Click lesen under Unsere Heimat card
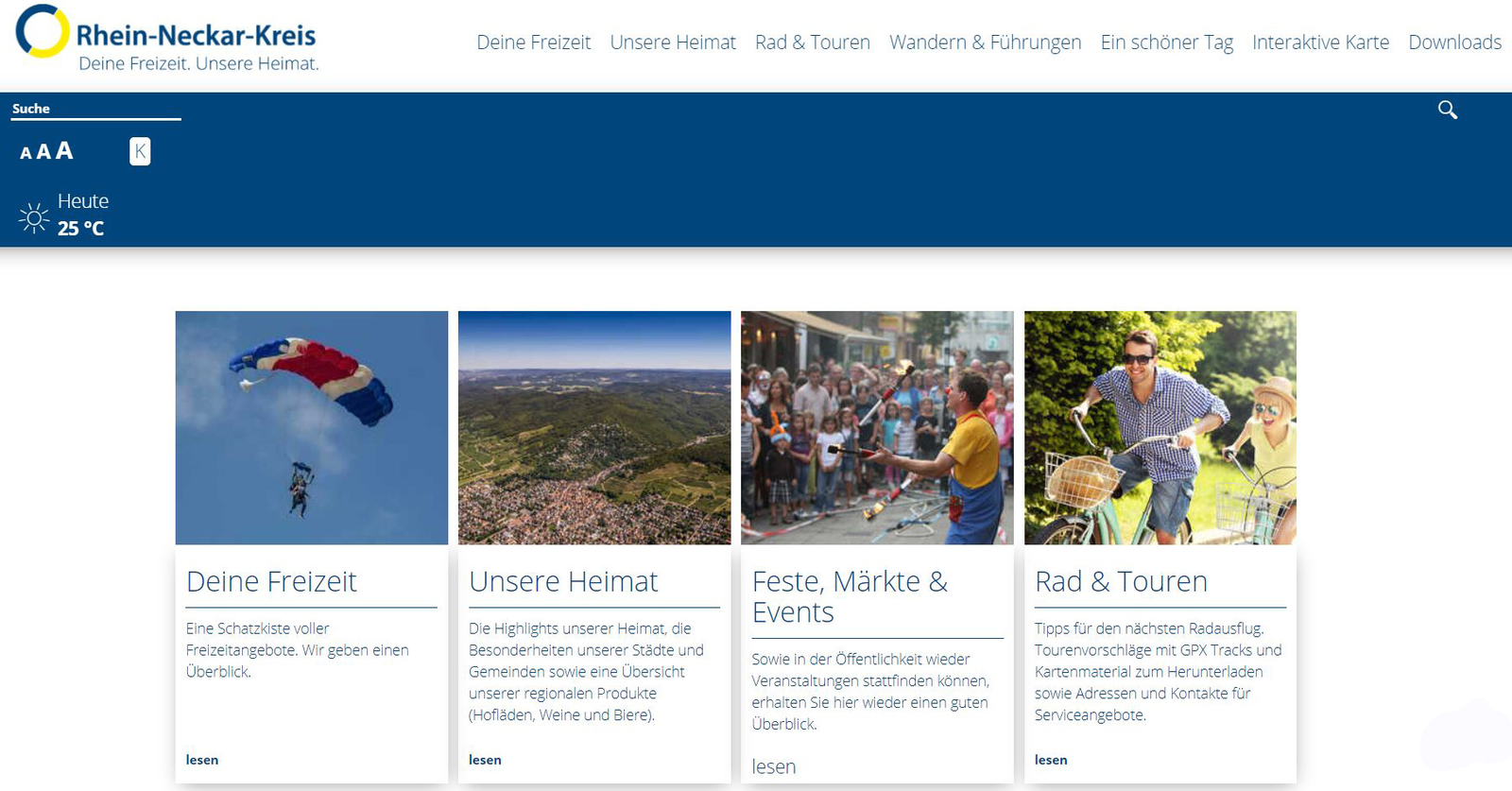 tap(485, 760)
